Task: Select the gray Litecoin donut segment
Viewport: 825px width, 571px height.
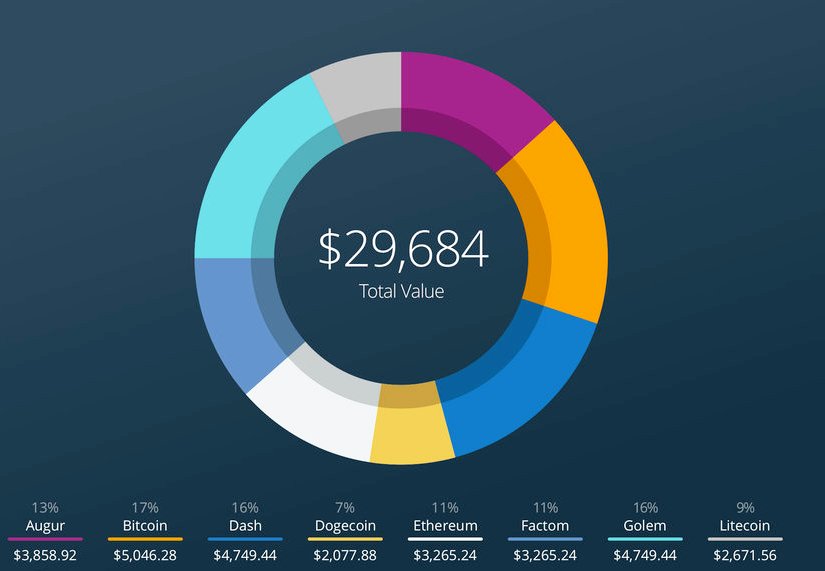Action: pyautogui.click(x=363, y=92)
